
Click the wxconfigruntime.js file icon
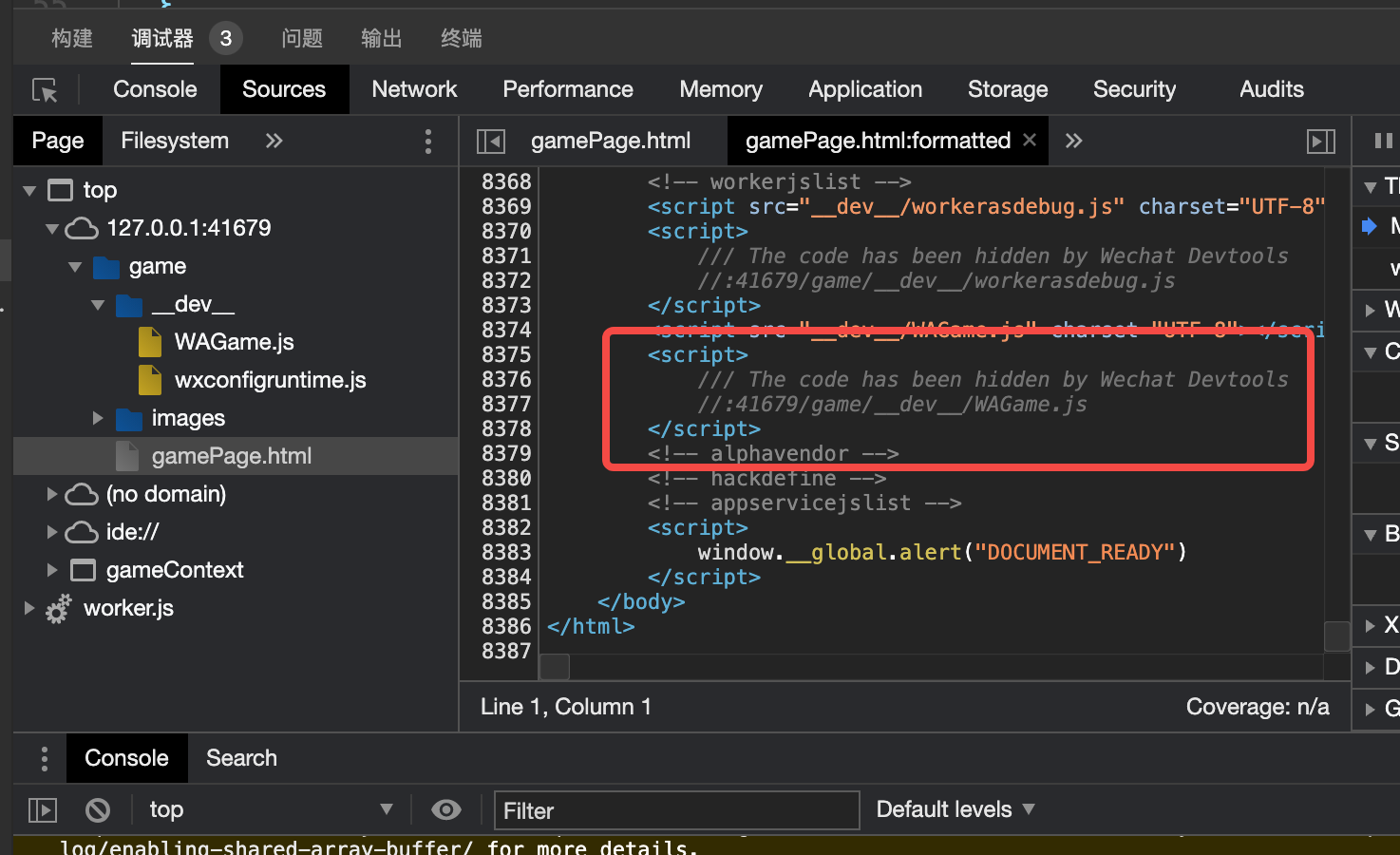(x=150, y=380)
